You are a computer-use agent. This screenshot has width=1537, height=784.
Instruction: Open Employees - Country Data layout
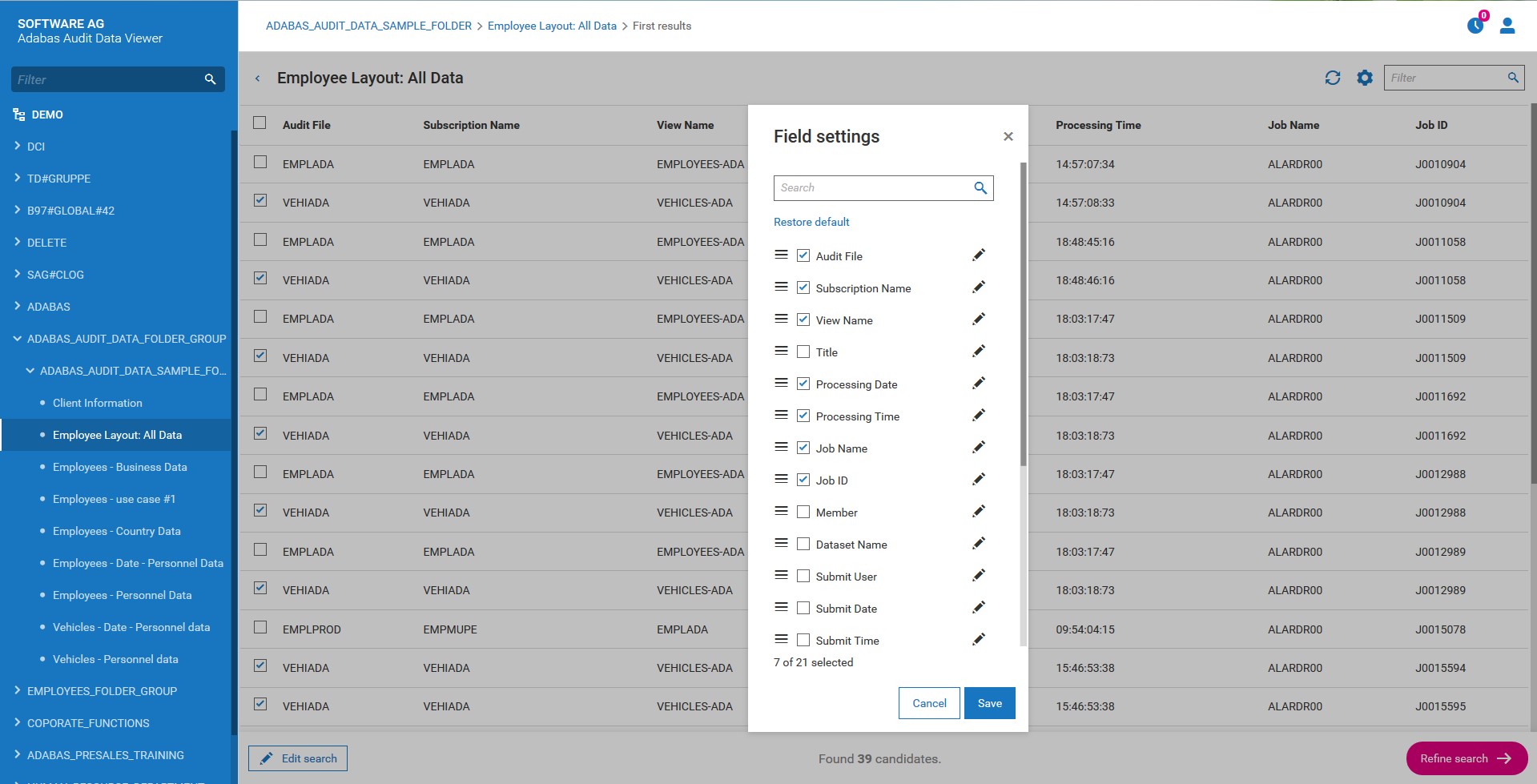117,531
